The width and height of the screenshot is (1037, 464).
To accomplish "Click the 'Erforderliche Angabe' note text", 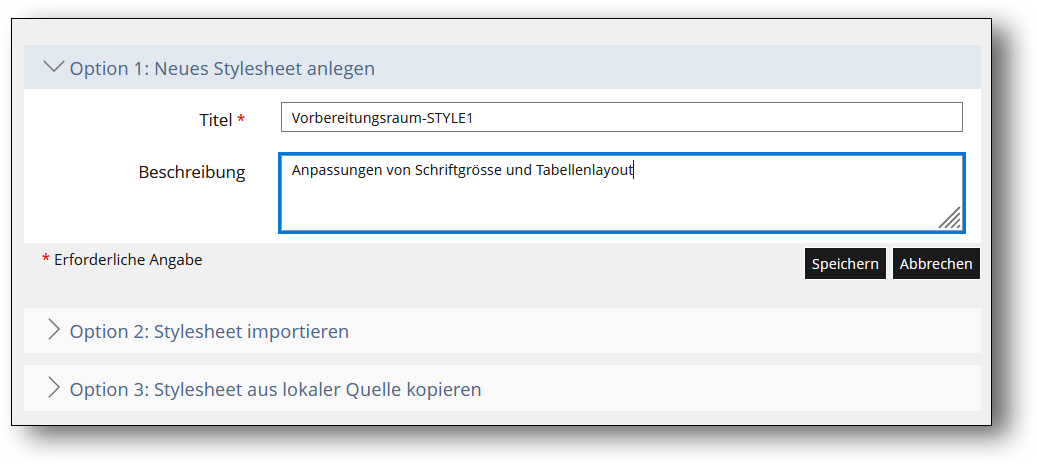I will [128, 260].
